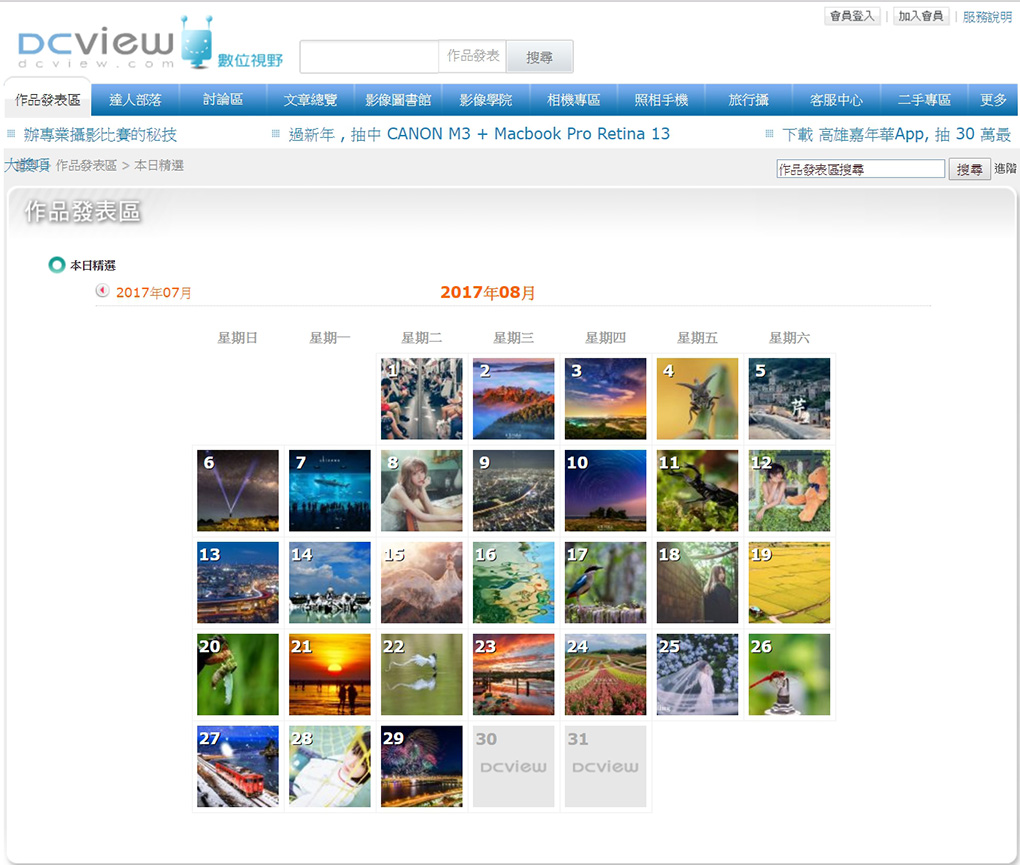Click the previous month arrow icon

102,291
